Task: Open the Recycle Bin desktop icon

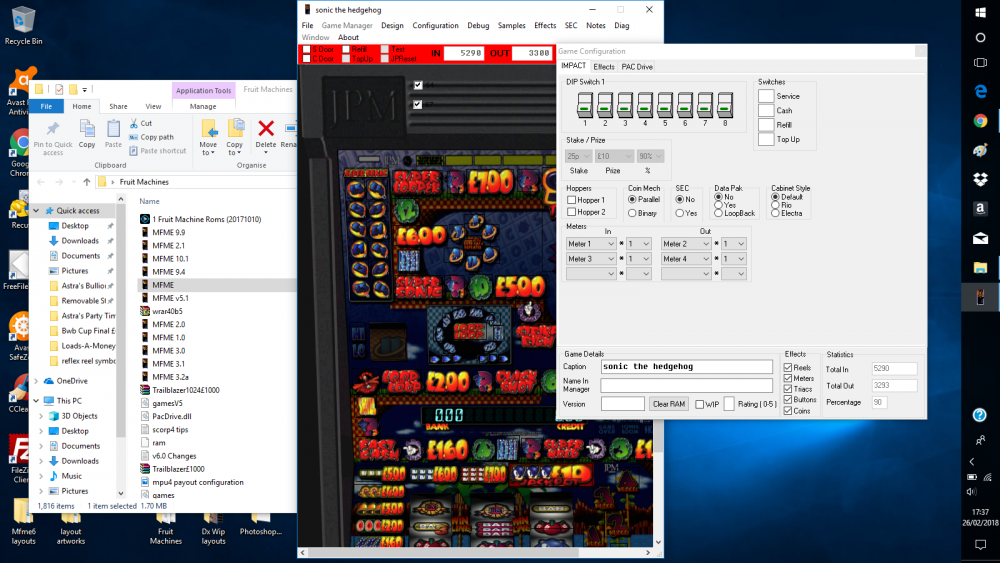Action: tap(23, 26)
